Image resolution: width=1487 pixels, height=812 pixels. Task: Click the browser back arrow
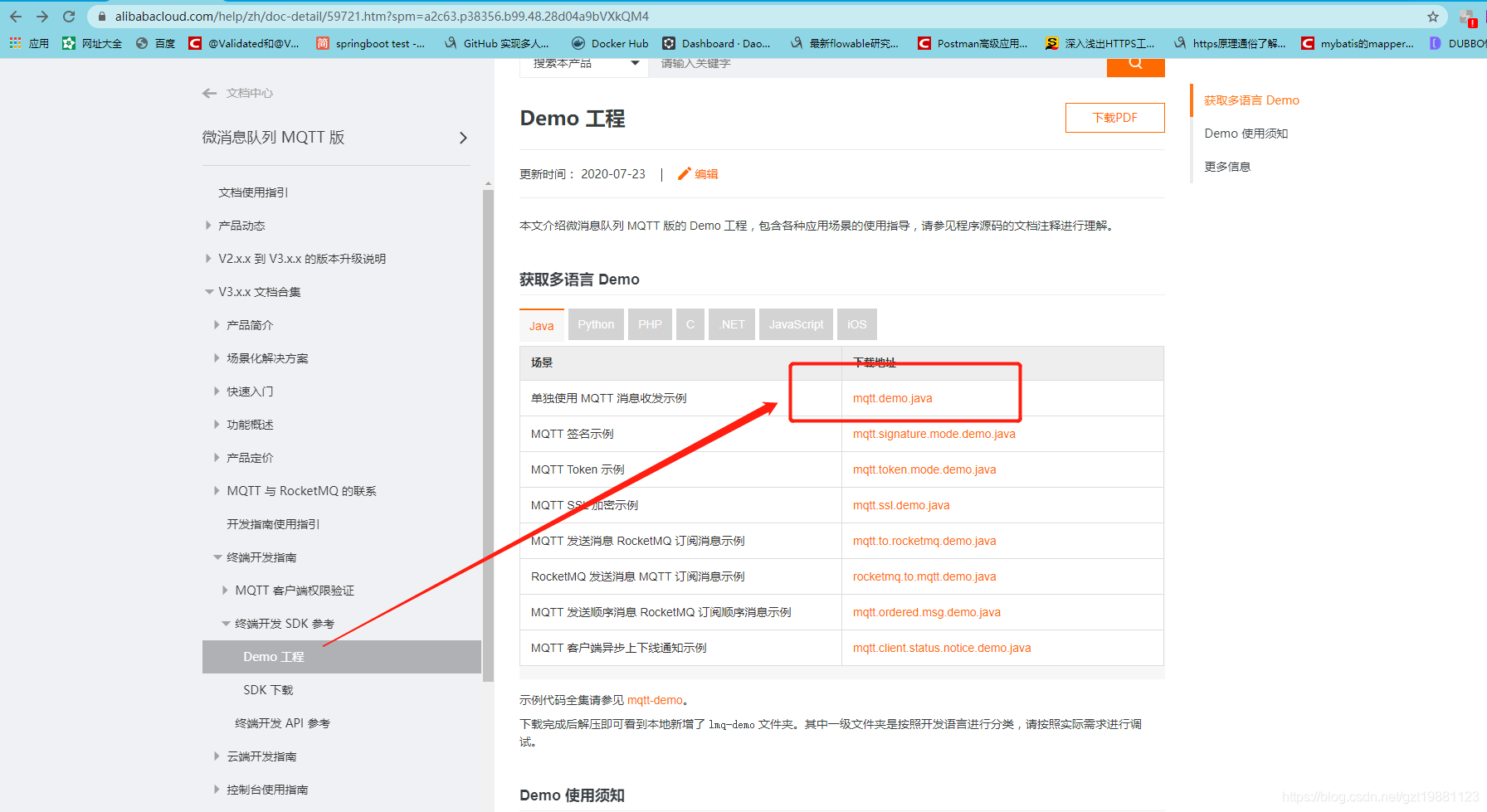point(16,17)
